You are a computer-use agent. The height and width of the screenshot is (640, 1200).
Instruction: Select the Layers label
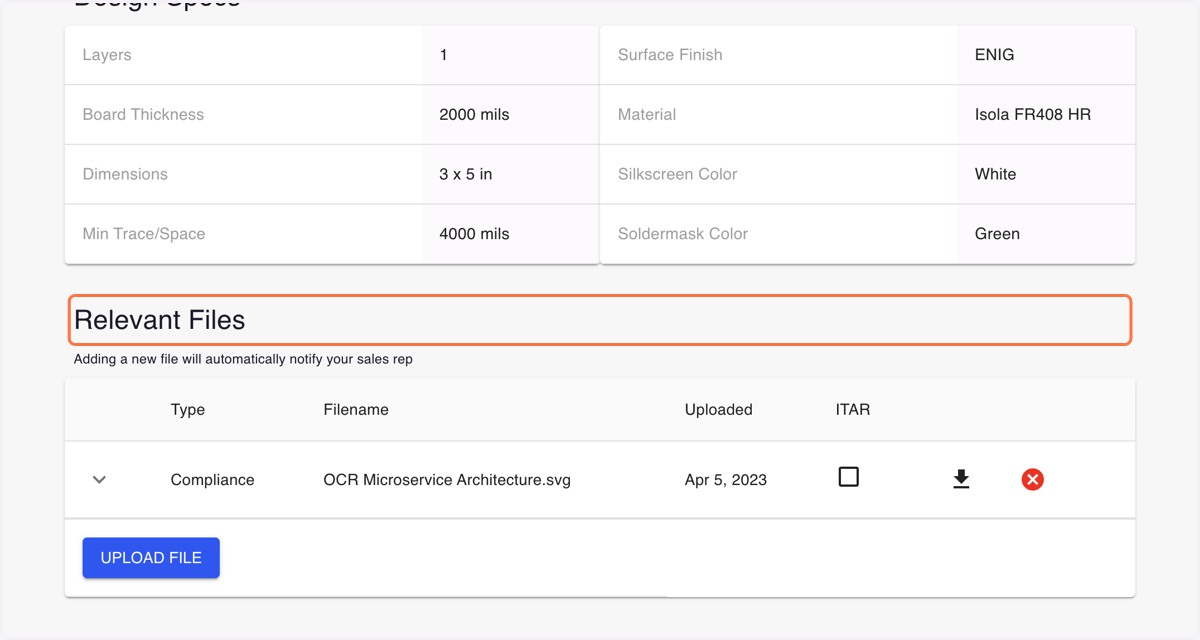click(x=107, y=55)
